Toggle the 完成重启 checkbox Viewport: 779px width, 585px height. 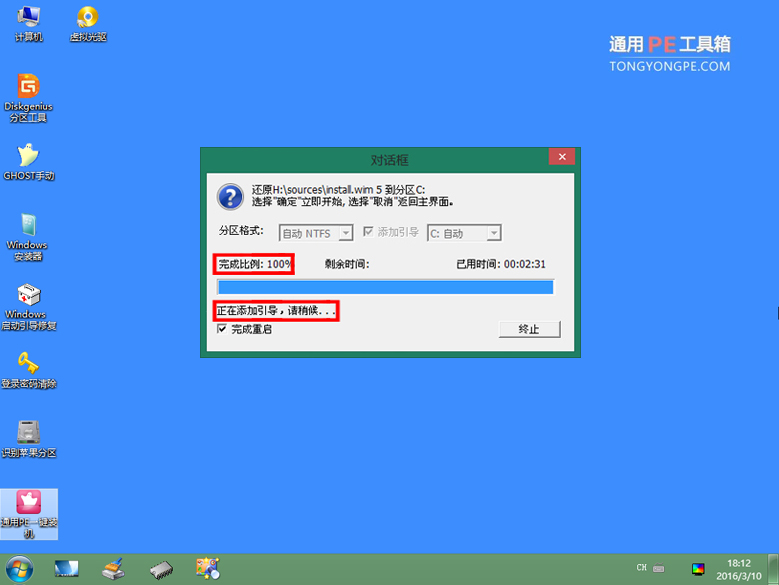(222, 329)
